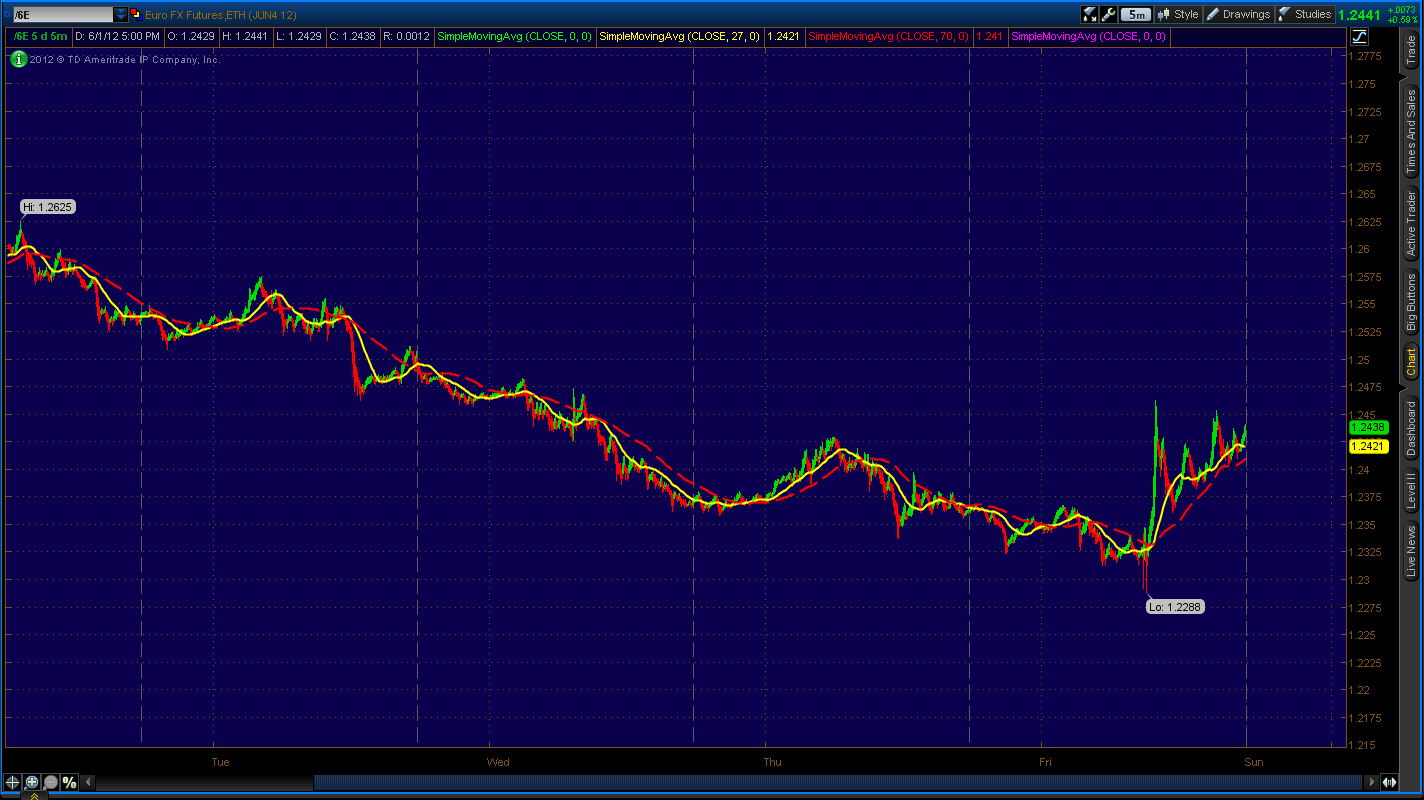The width and height of the screenshot is (1424, 800).
Task: Switch to the Level II tab
Action: tap(1411, 491)
